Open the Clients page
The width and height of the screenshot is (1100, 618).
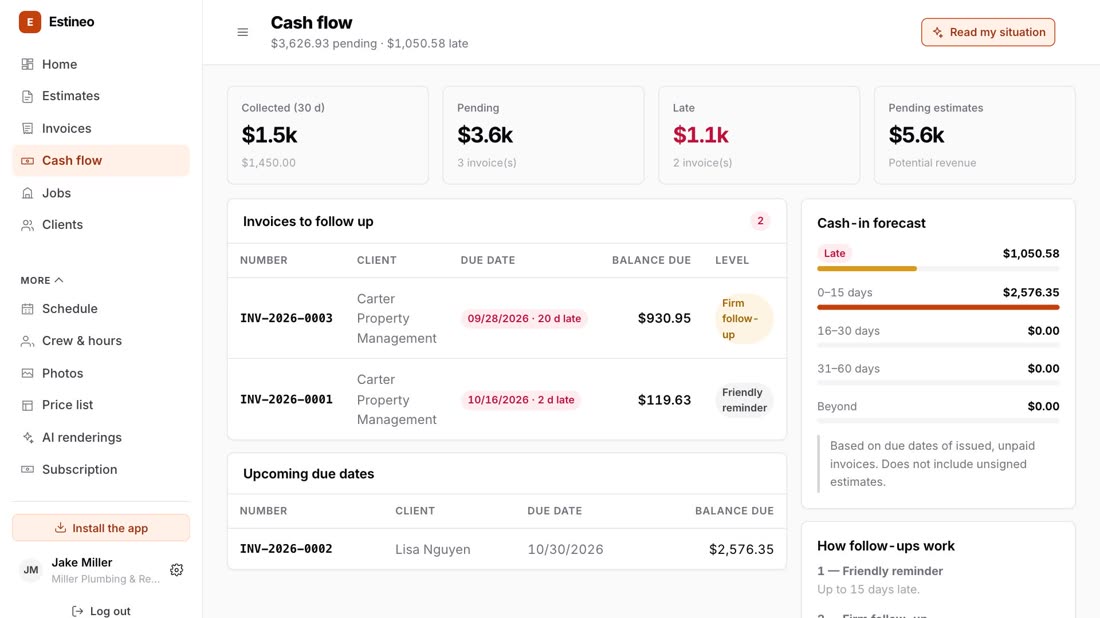point(101,225)
